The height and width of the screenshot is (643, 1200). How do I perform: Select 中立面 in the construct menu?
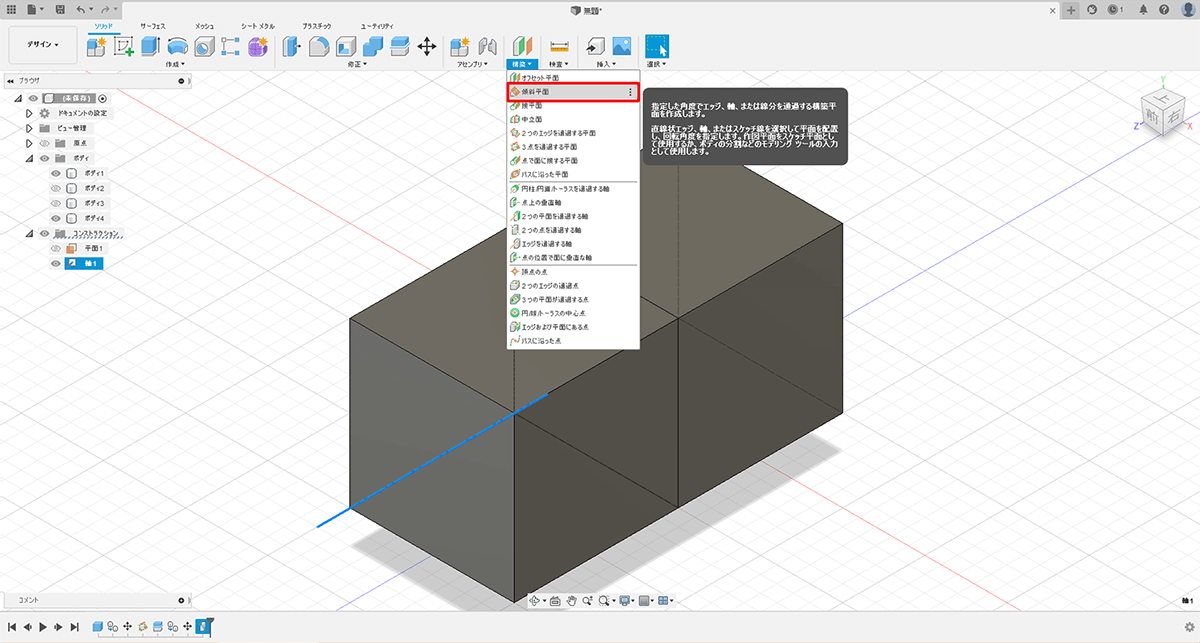click(532, 118)
